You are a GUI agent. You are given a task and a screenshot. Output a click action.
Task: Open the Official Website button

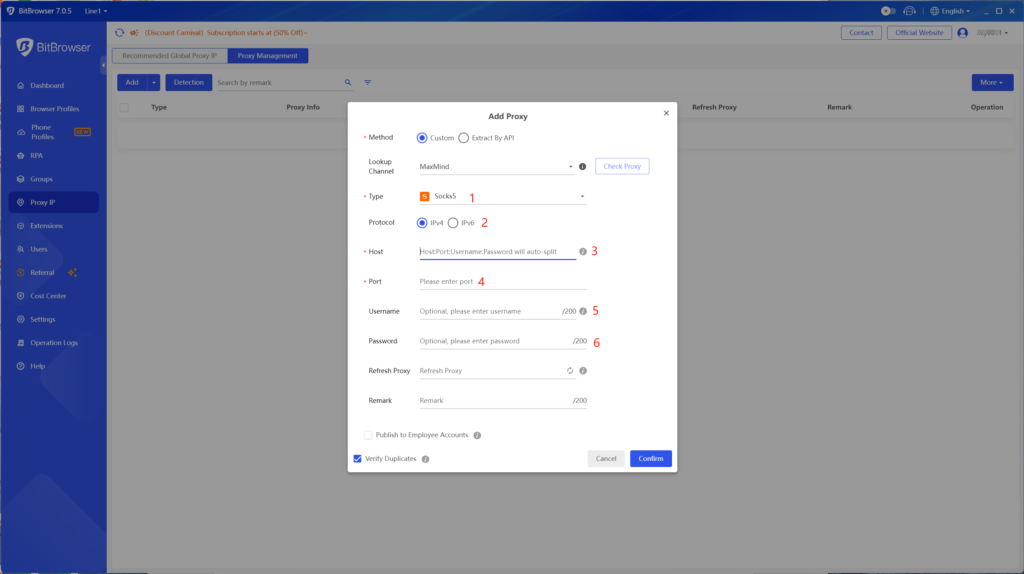919,33
